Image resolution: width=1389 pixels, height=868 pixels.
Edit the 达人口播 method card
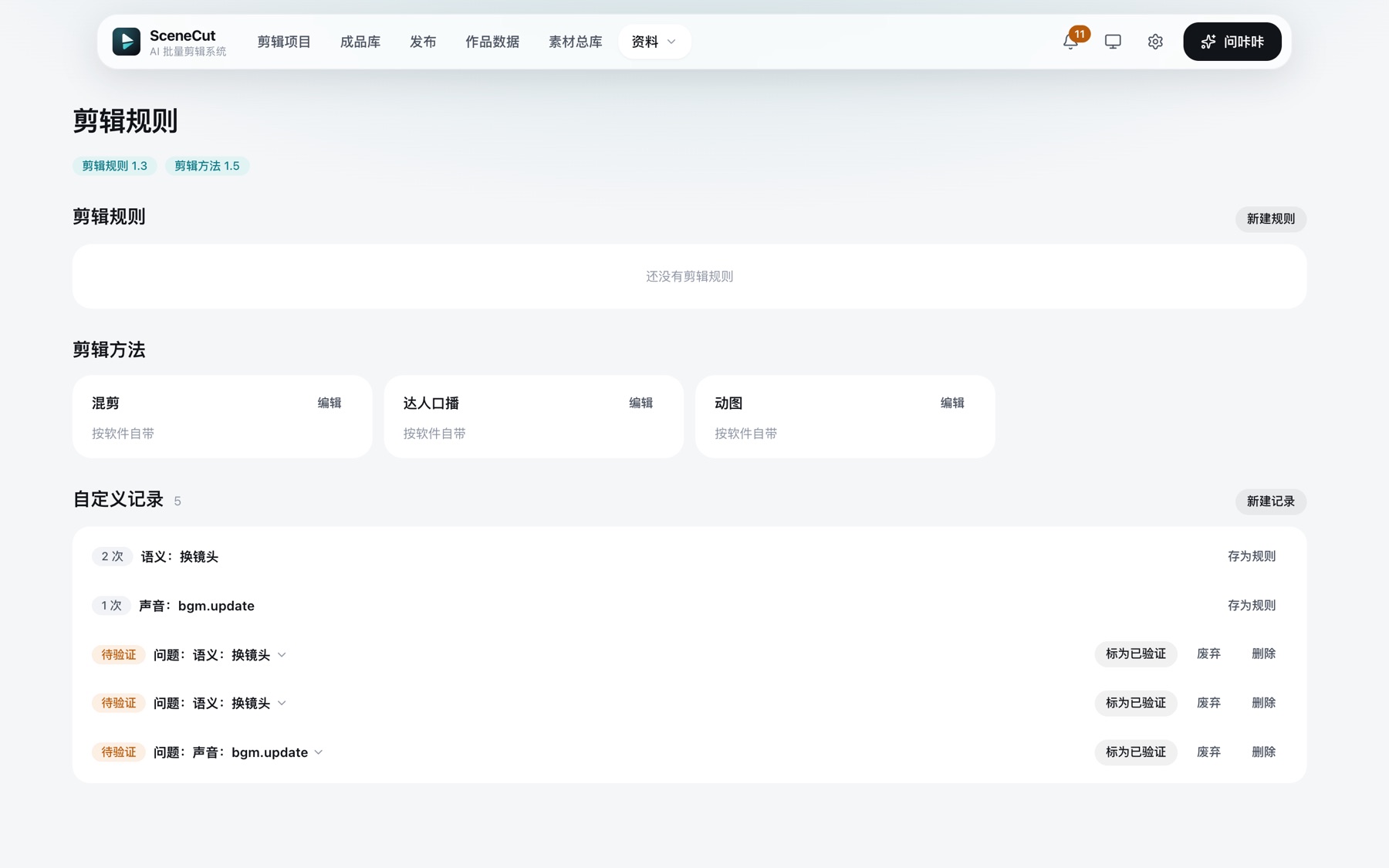pyautogui.click(x=640, y=403)
